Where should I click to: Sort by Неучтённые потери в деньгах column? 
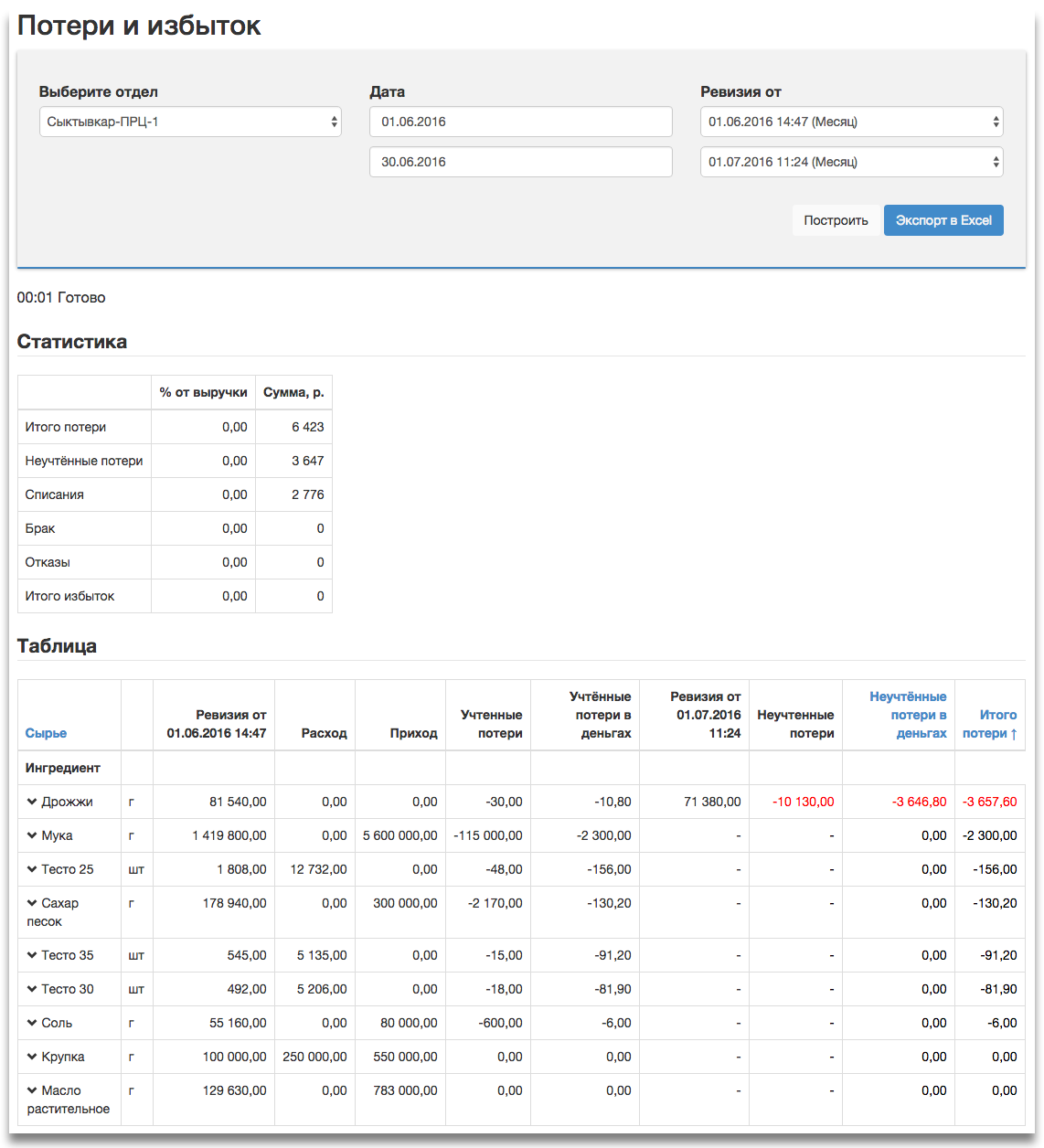point(908,715)
